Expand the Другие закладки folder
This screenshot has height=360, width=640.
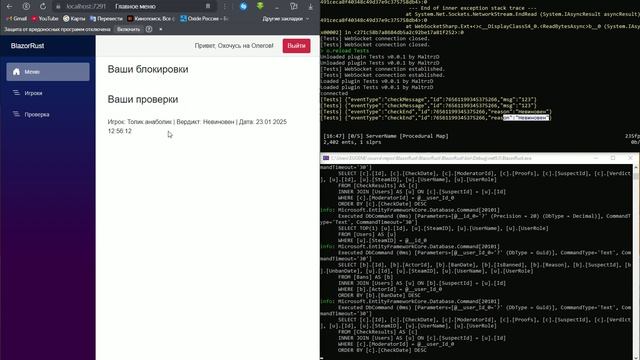pos(285,18)
